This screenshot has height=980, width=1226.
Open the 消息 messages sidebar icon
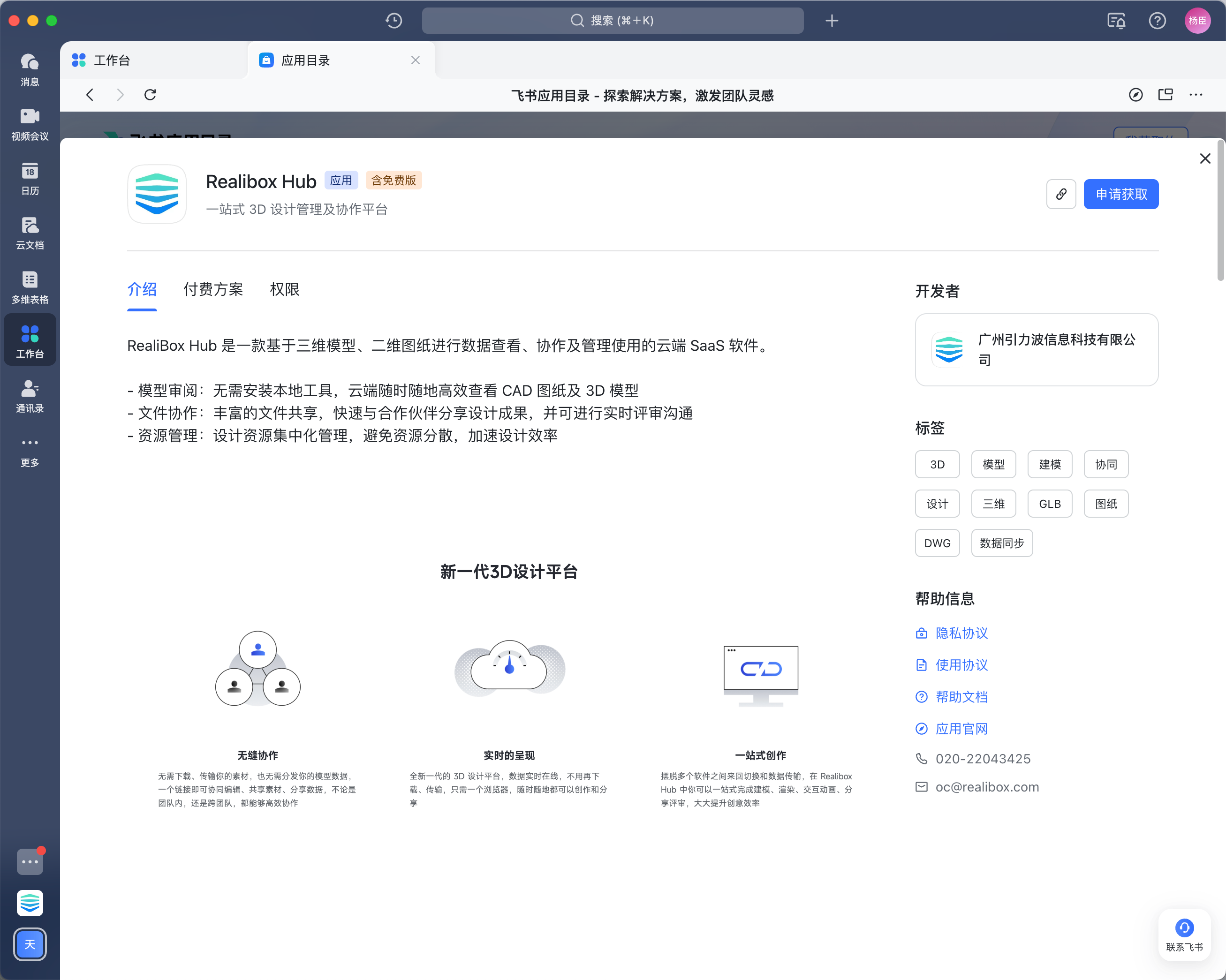point(30,69)
